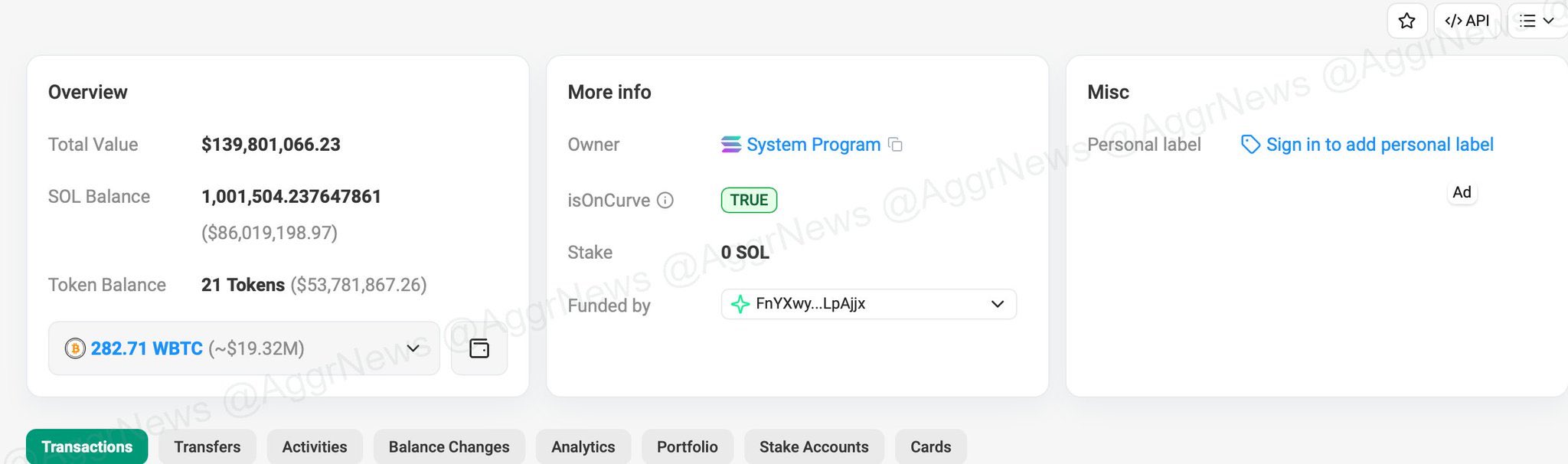
Task: Click the isOnCurve info icon
Action: point(665,201)
